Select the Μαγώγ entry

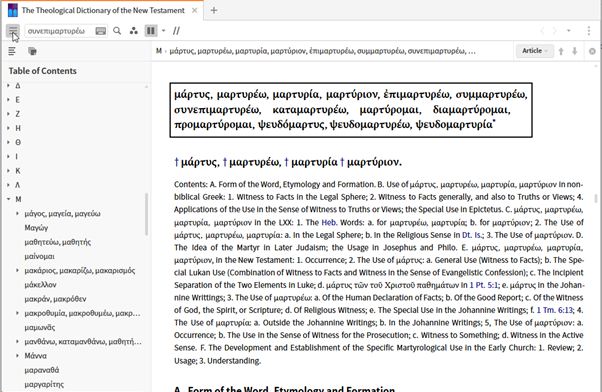click(x=36, y=228)
